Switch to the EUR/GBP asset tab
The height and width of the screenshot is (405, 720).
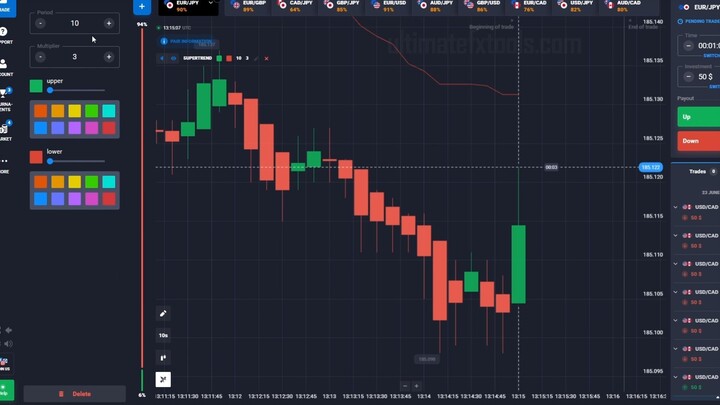click(x=249, y=6)
